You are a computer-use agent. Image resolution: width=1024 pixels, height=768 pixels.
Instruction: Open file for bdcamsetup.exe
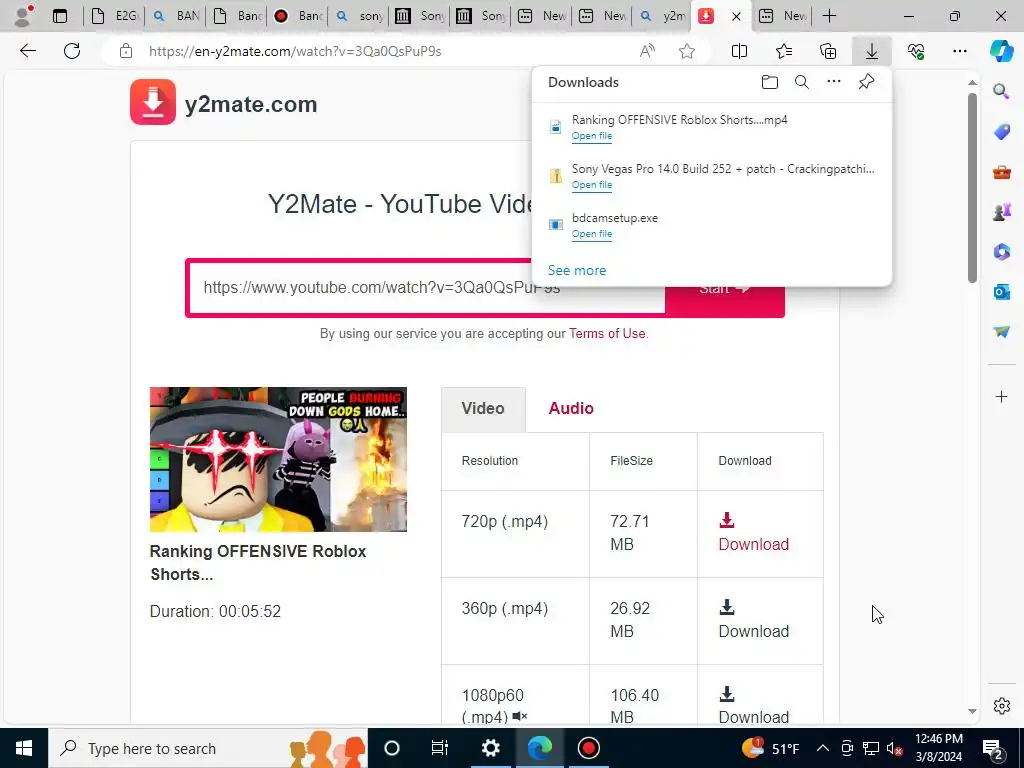tap(592, 234)
